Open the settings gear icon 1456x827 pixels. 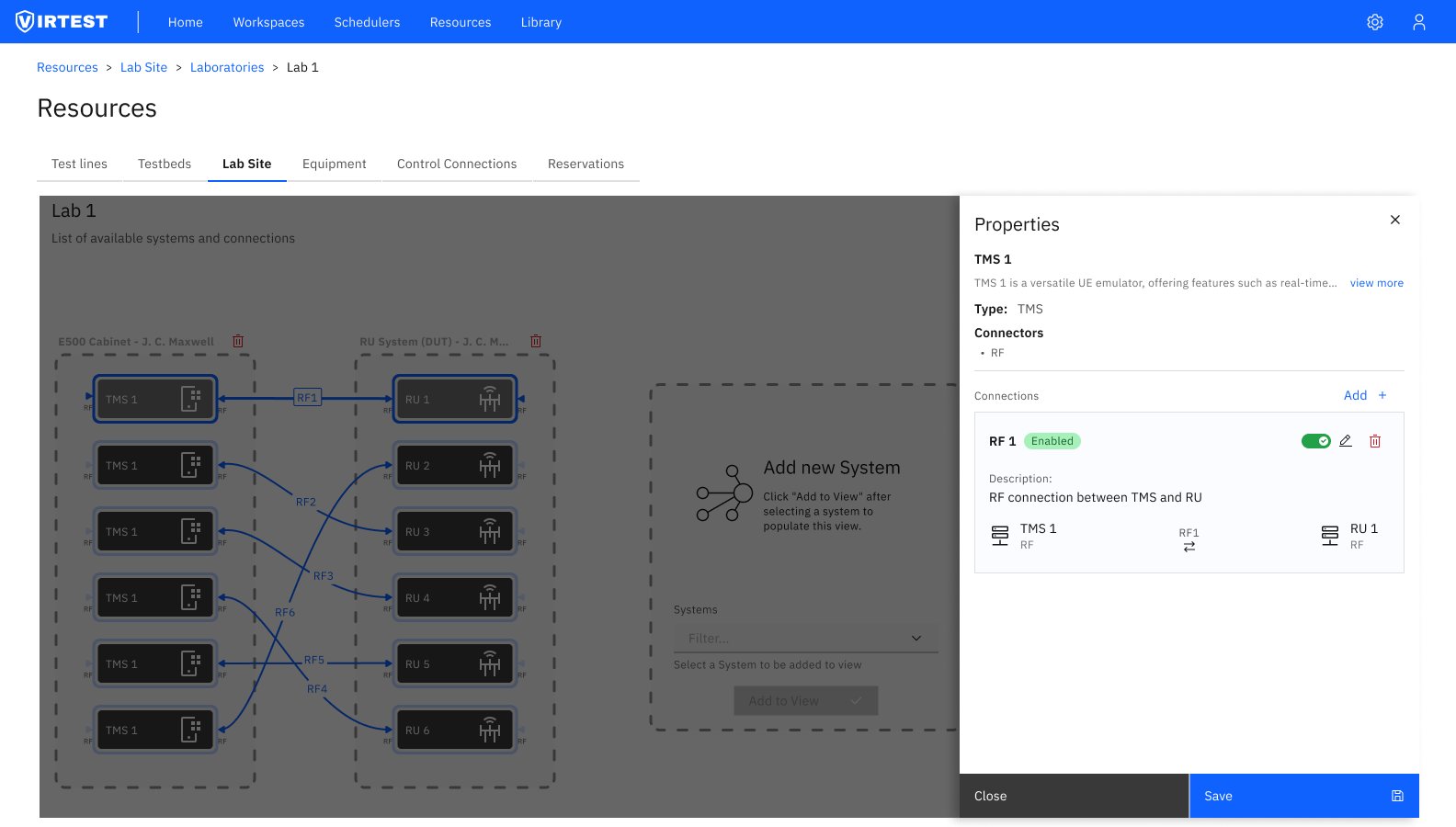(x=1374, y=22)
